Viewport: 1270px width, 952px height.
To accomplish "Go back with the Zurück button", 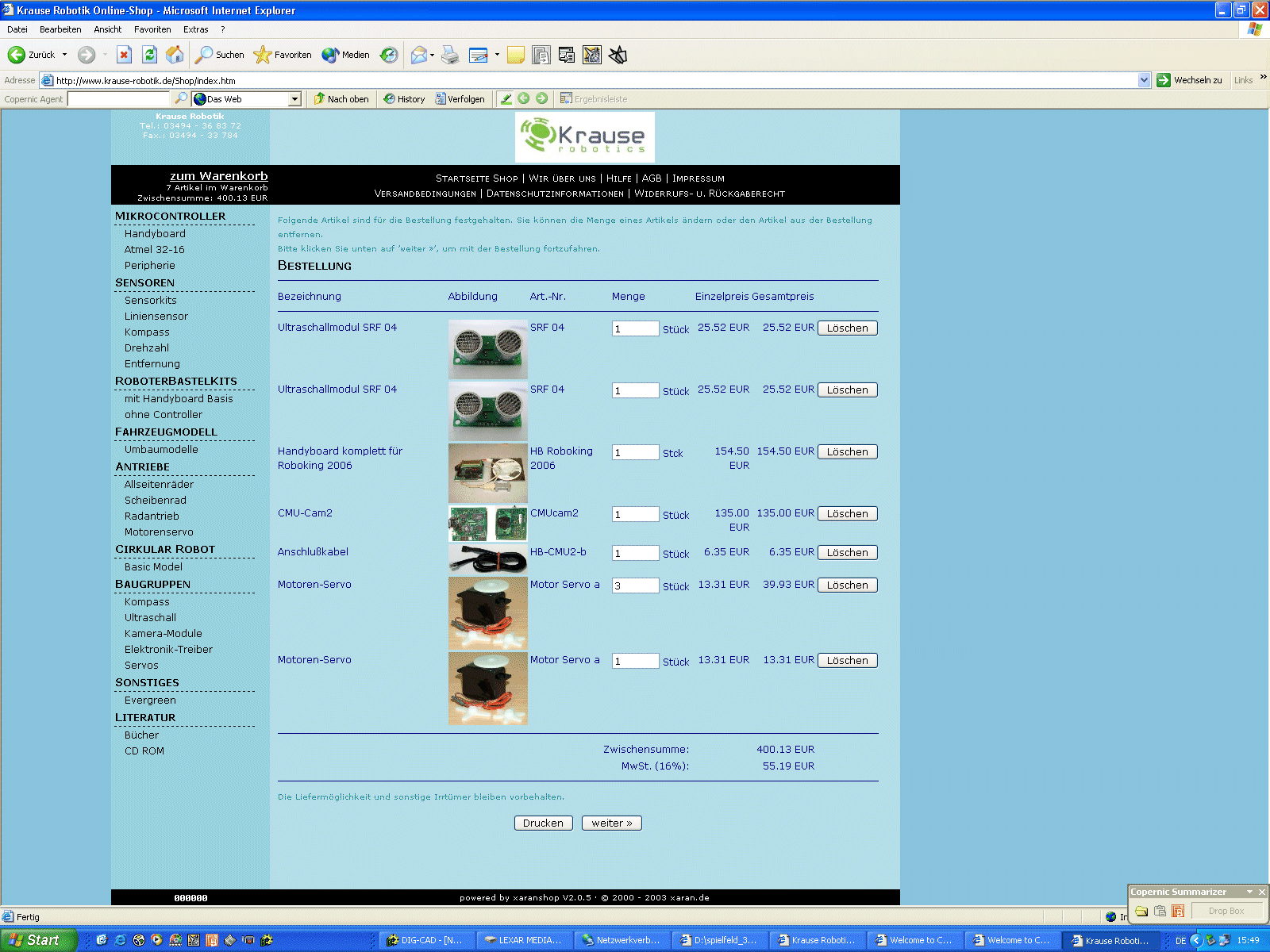I will click(x=32, y=55).
